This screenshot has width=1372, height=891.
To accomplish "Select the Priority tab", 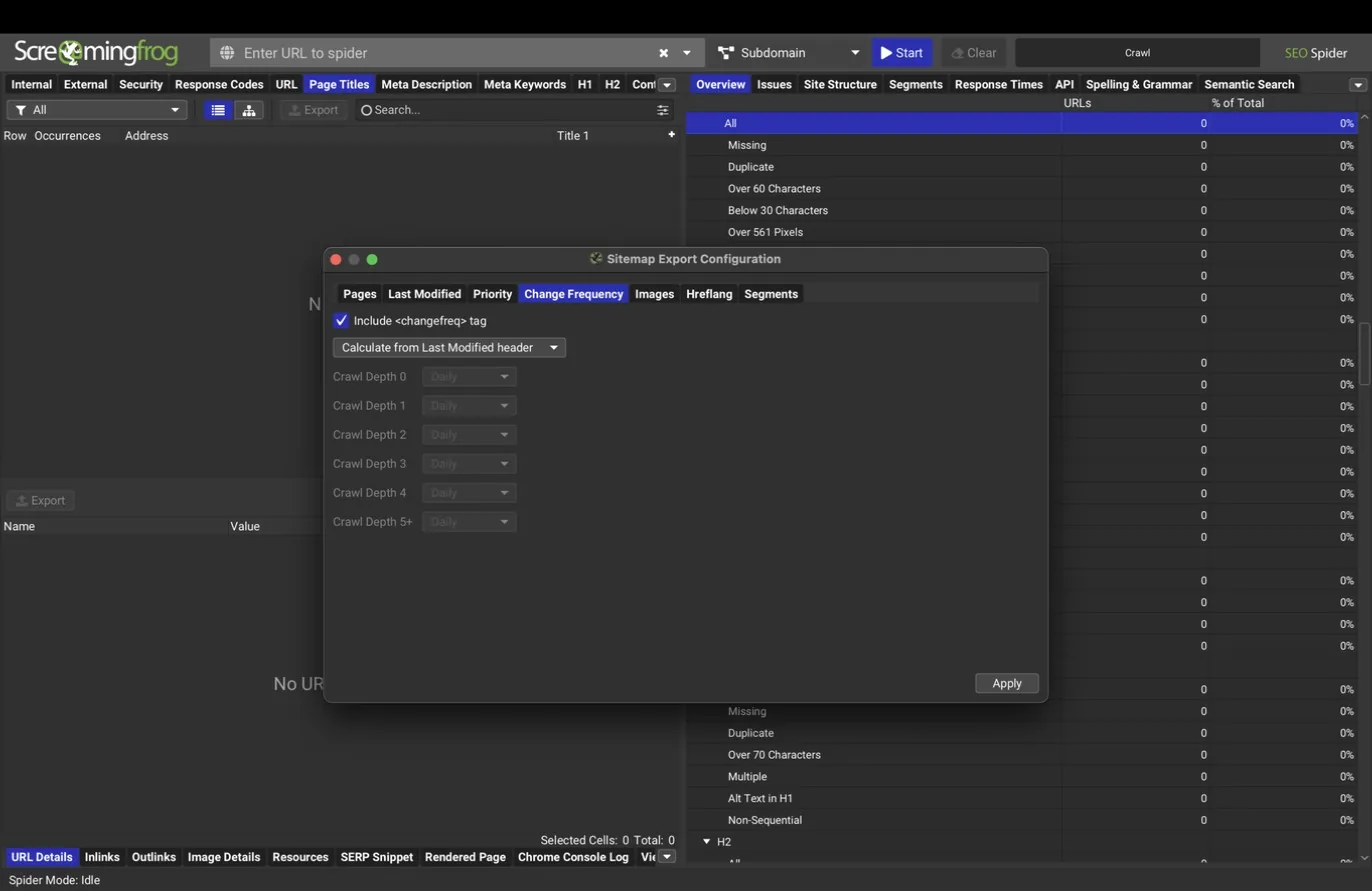I will tap(492, 294).
